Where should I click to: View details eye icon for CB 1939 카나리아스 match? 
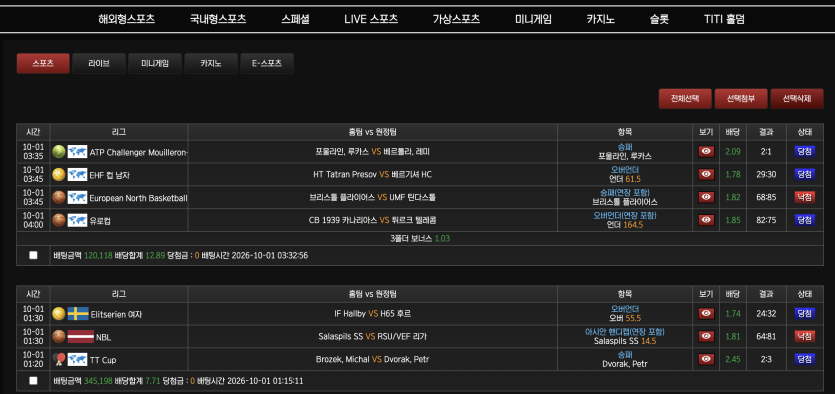706,220
